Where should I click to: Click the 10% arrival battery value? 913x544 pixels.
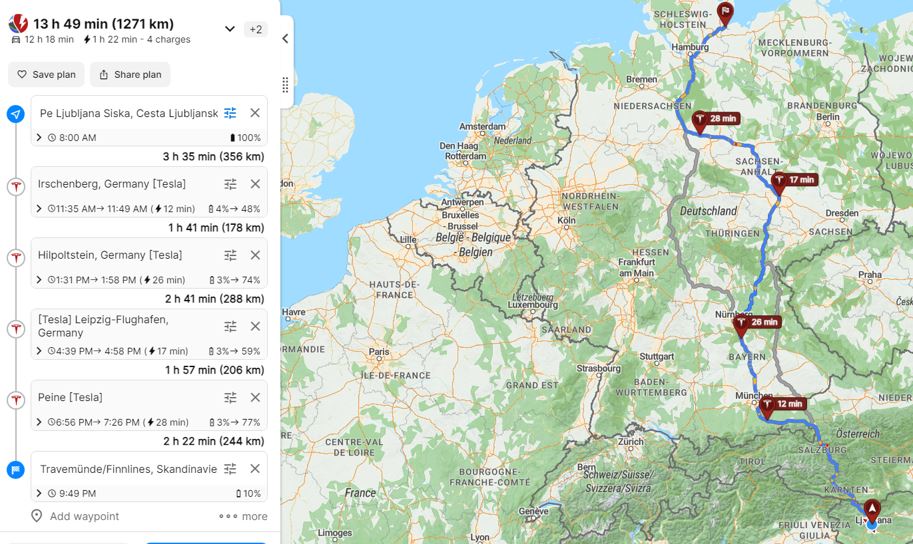point(248,493)
